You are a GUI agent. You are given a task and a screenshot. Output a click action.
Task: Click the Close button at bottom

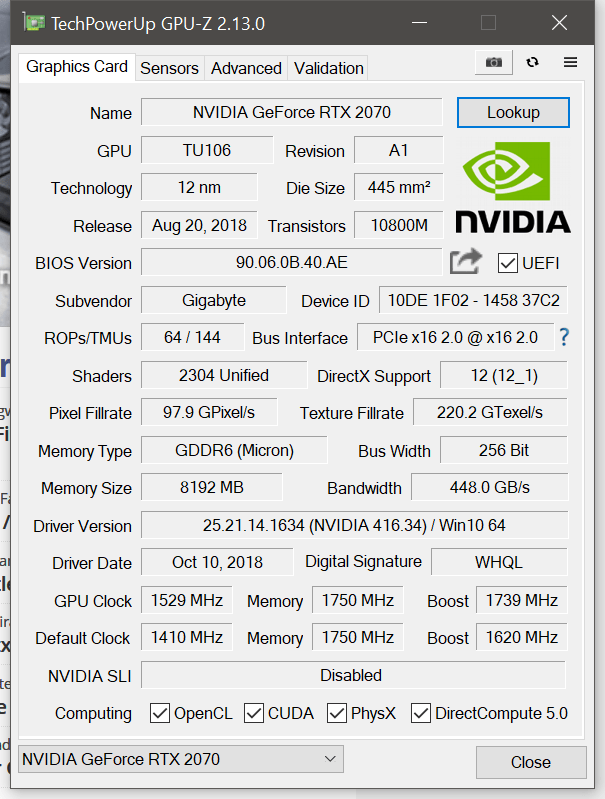pyautogui.click(x=531, y=762)
